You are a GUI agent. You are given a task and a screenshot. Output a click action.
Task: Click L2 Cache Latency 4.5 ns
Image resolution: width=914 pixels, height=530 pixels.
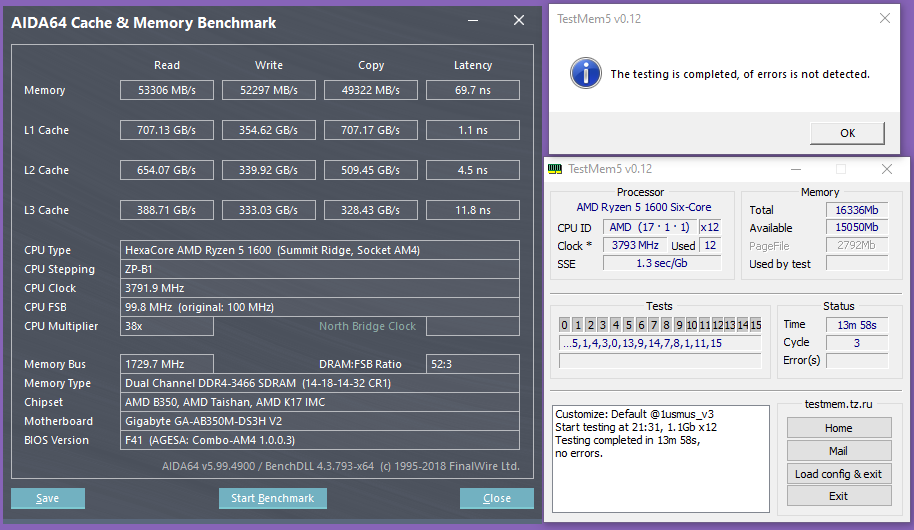473,170
